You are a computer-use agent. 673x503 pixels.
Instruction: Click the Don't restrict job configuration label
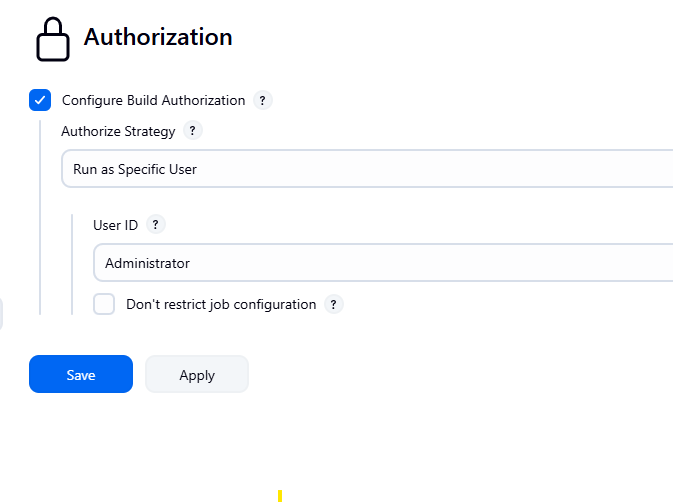click(x=221, y=304)
